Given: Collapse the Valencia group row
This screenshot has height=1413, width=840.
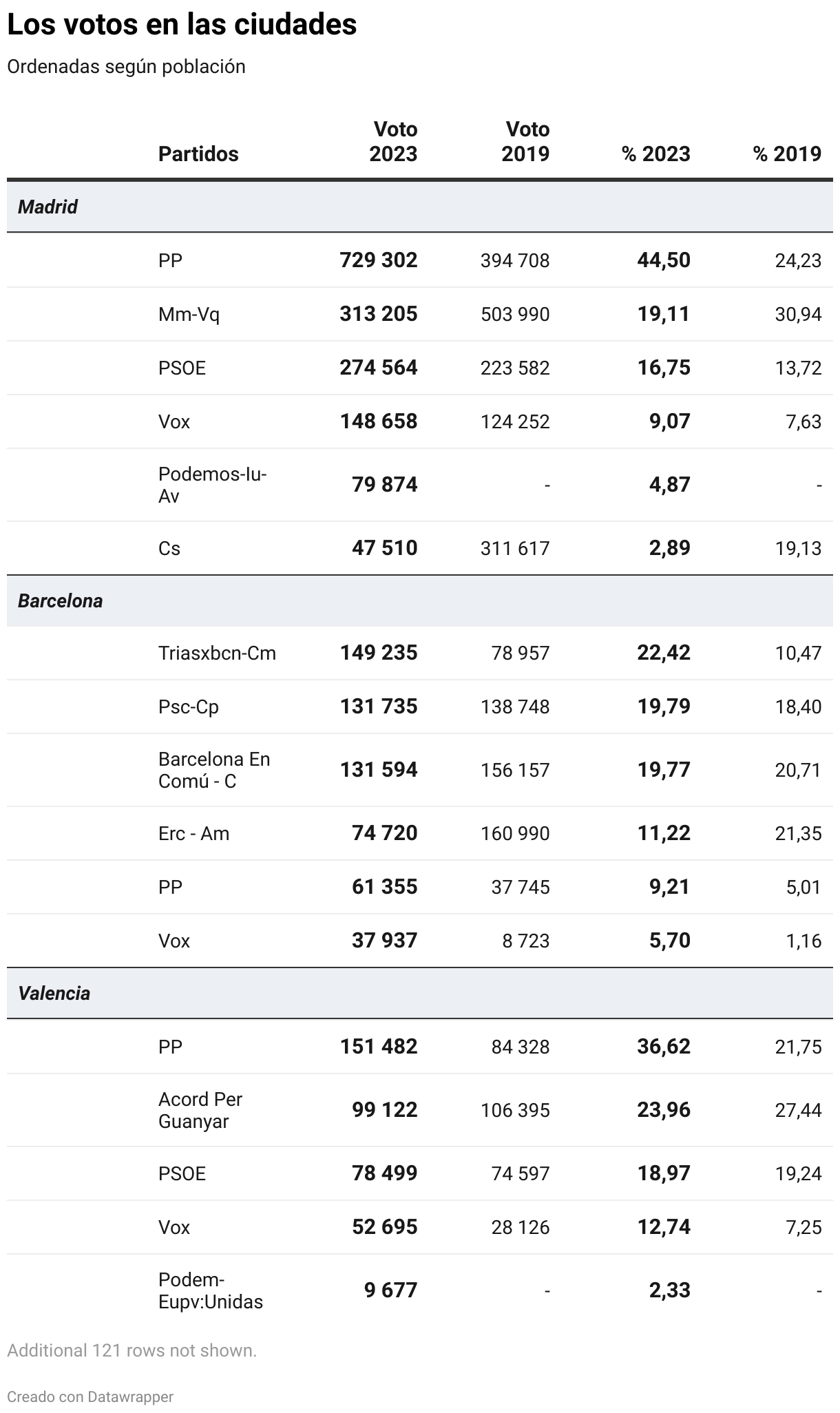Looking at the screenshot, I should pos(54,993).
